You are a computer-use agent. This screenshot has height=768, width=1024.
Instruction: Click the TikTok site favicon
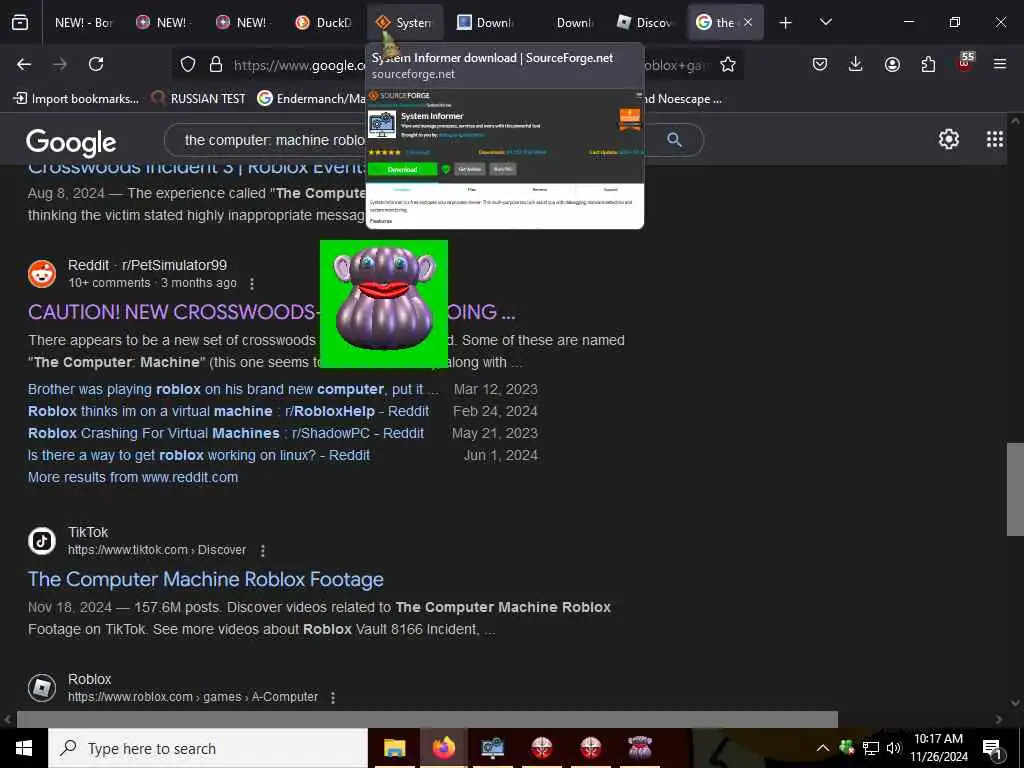[42, 541]
